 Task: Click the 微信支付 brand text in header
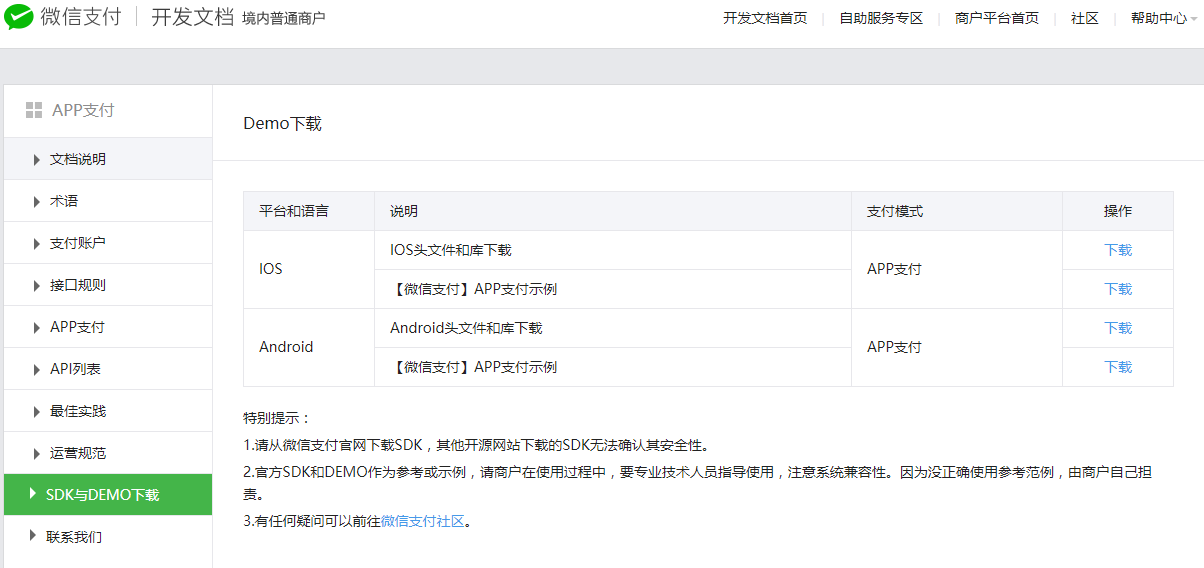[x=81, y=17]
